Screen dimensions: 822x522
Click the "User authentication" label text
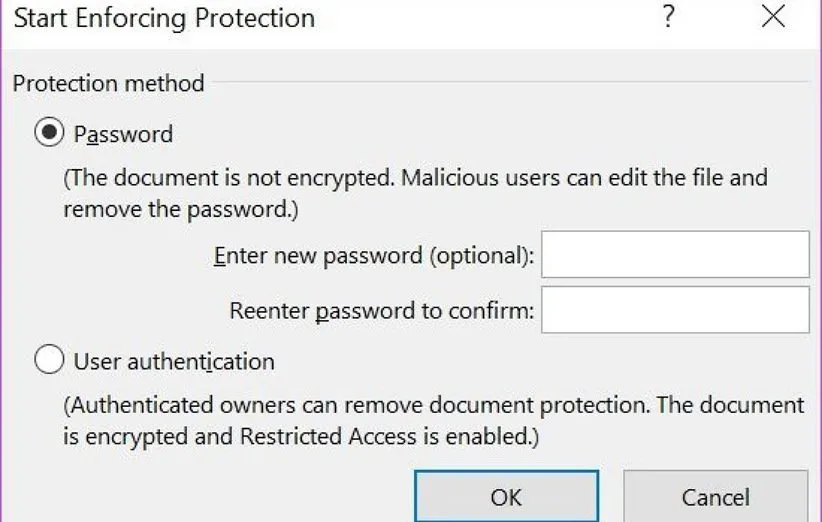tap(174, 361)
